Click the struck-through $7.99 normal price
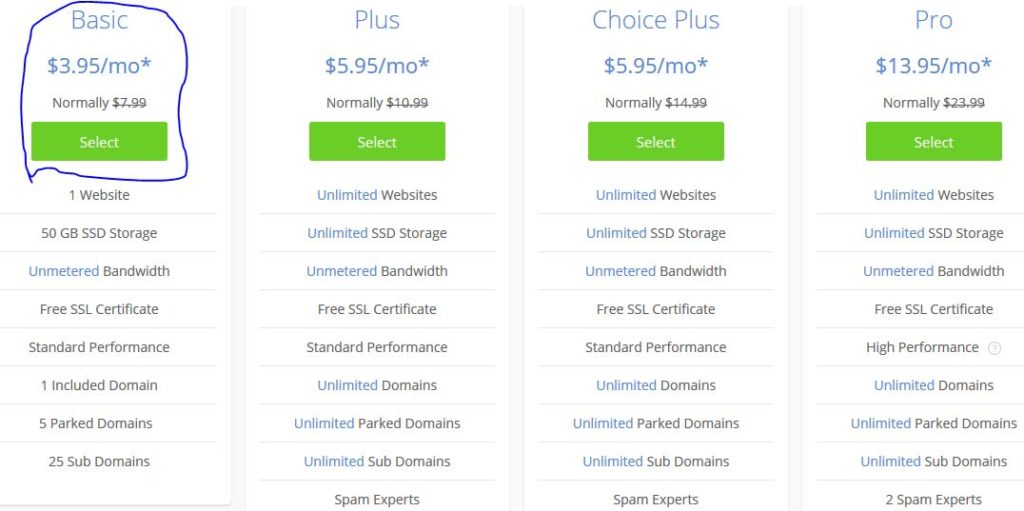 pos(129,103)
